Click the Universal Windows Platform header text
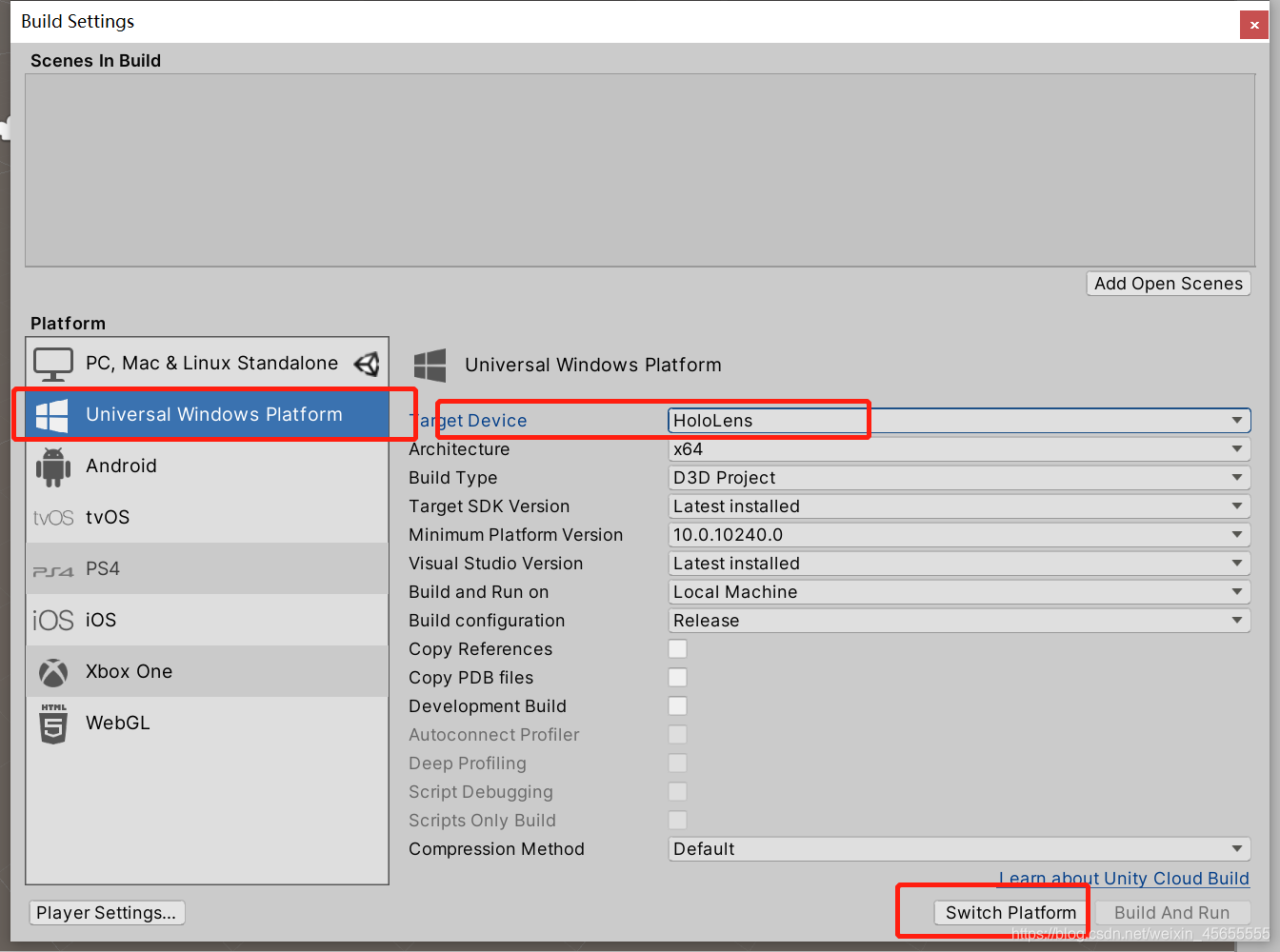 pos(593,366)
